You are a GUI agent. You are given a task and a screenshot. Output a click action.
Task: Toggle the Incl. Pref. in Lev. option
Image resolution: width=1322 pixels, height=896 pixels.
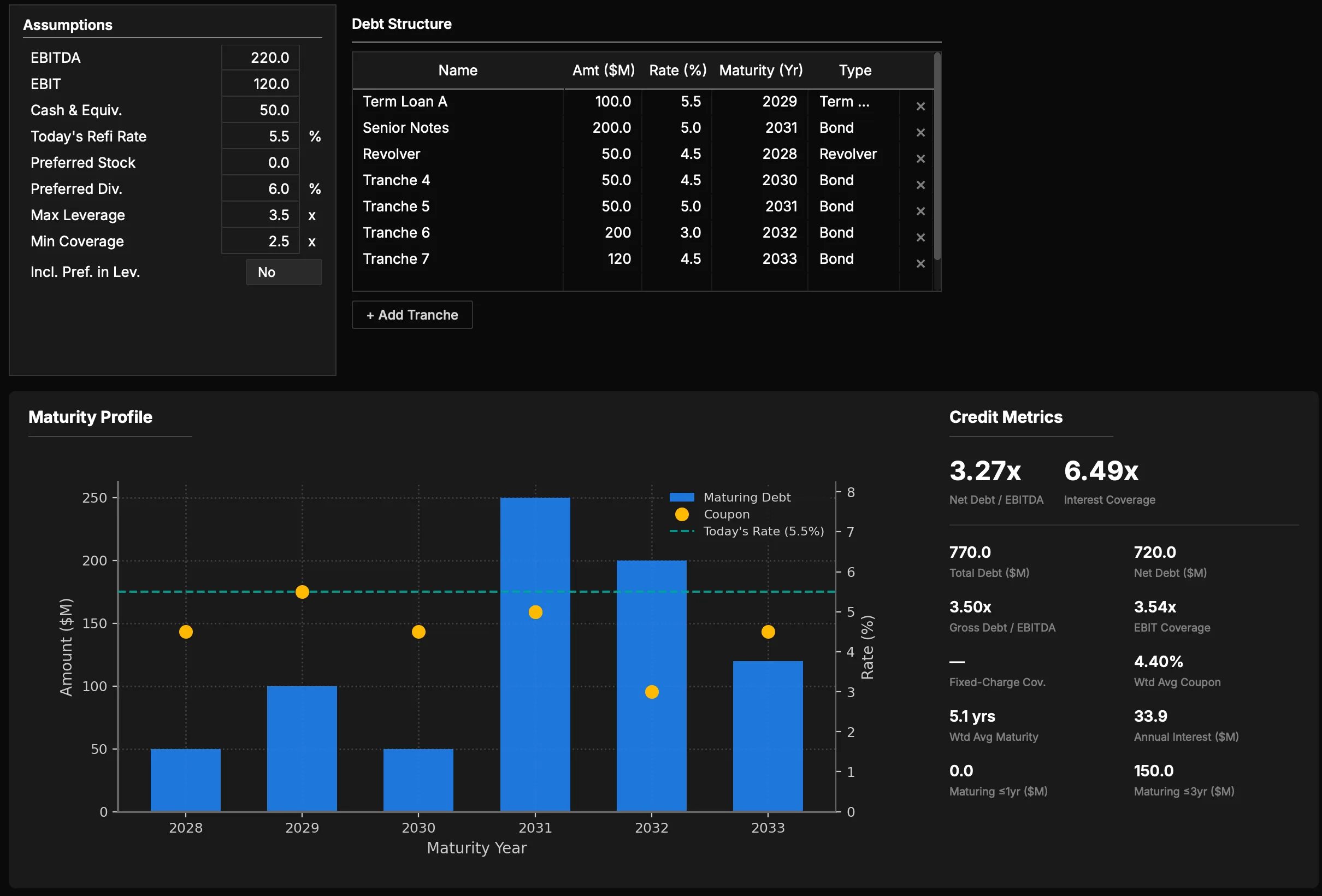(284, 272)
